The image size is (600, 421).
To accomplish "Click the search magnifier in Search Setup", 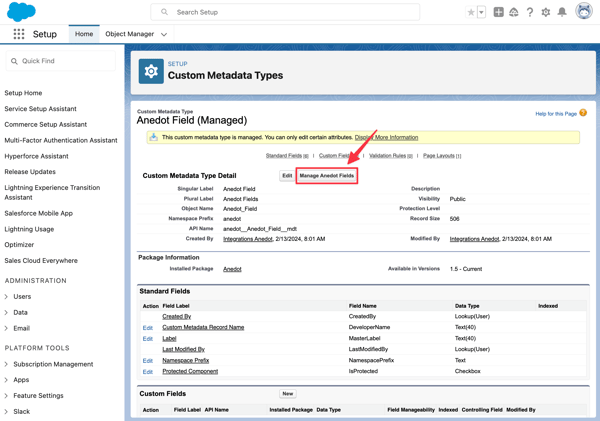I will click(164, 12).
